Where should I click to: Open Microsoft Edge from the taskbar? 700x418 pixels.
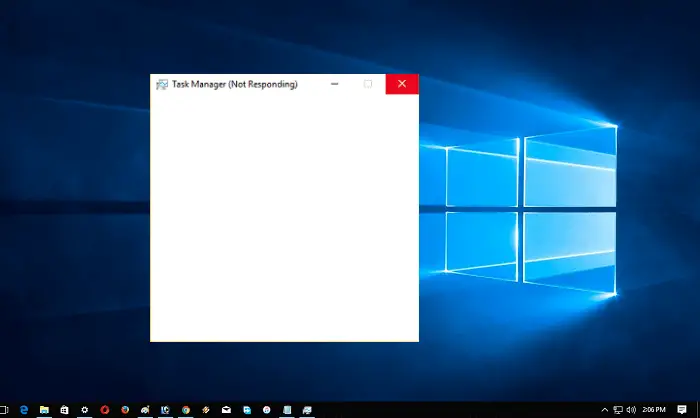click(24, 410)
